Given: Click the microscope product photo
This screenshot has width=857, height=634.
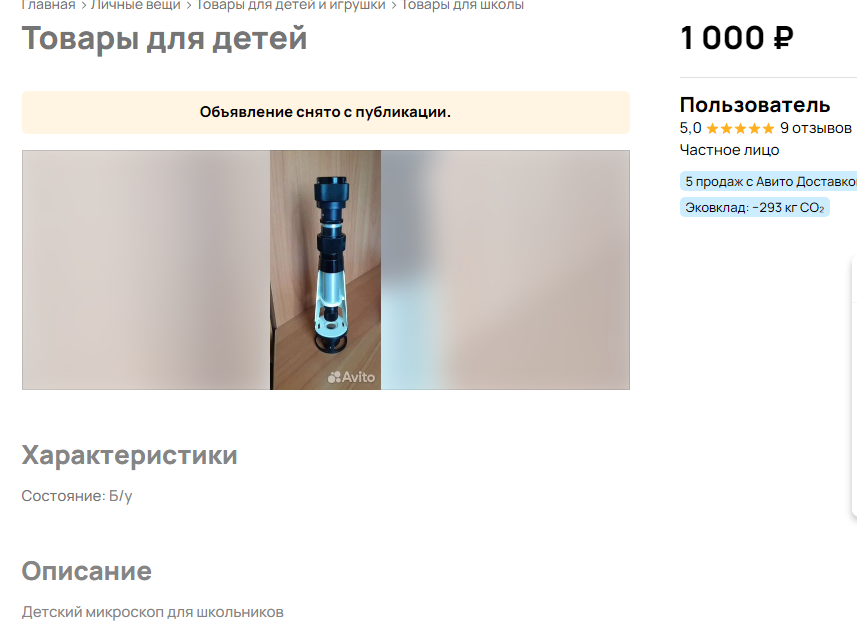Looking at the screenshot, I should [325, 269].
